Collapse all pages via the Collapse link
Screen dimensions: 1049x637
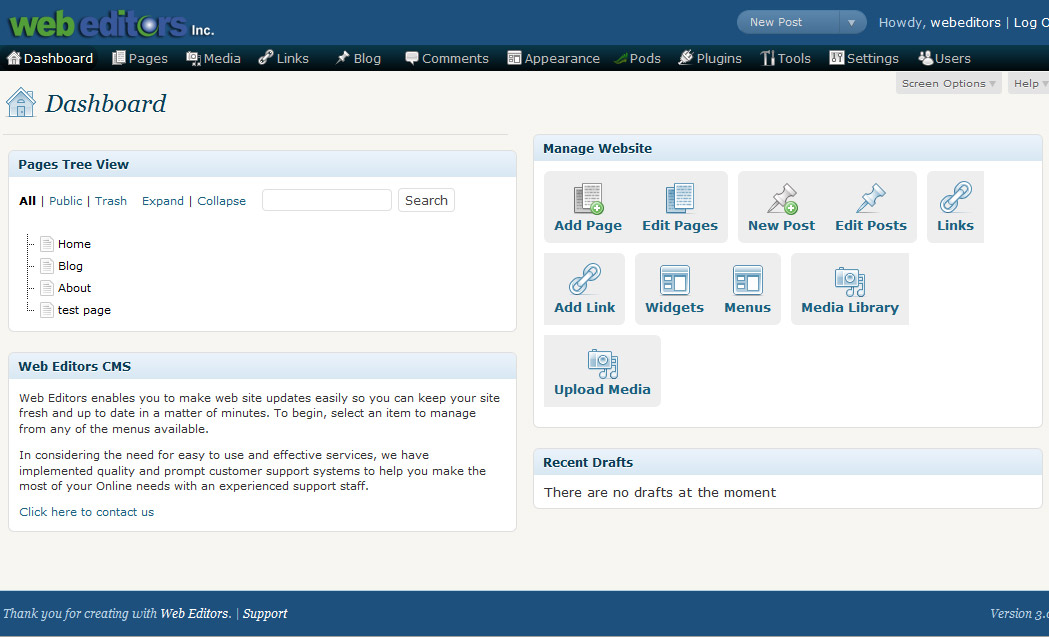pyautogui.click(x=221, y=201)
